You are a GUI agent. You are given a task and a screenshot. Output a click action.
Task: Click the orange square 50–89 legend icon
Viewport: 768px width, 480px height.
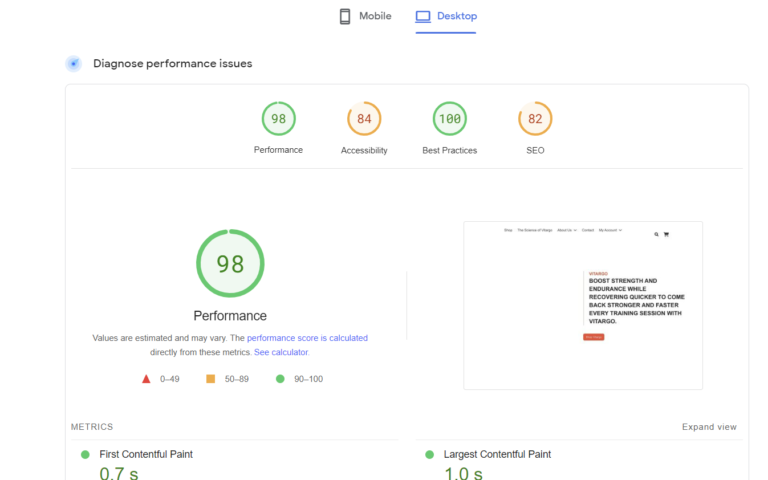coord(210,379)
